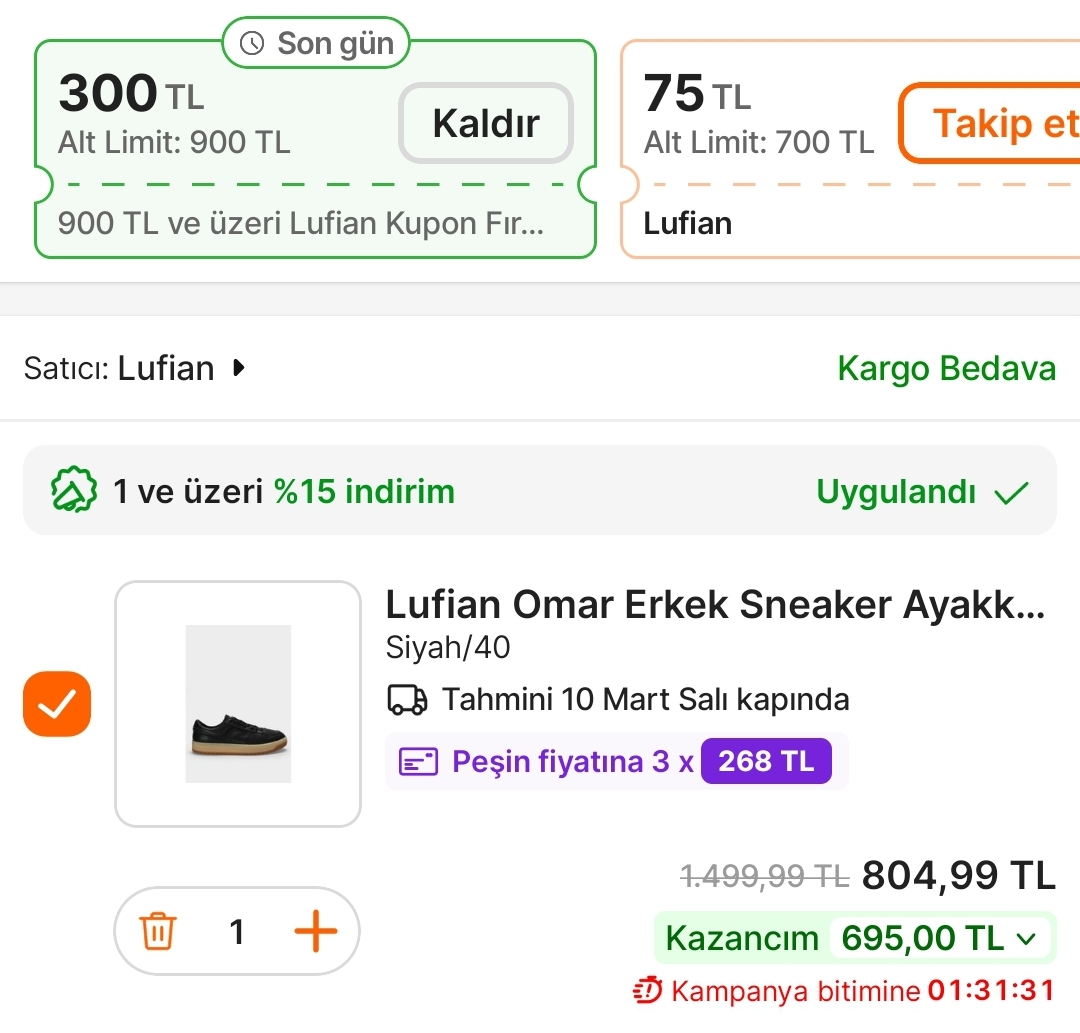Increase quantity with the plus icon
The height and width of the screenshot is (1033, 1080).
click(315, 932)
